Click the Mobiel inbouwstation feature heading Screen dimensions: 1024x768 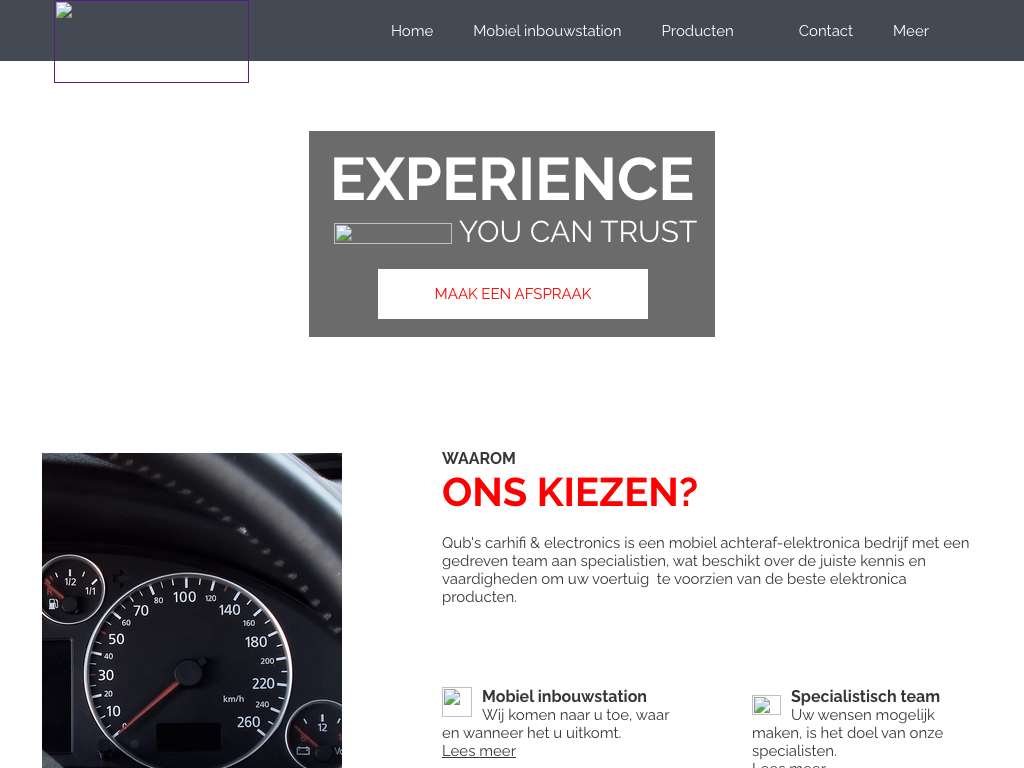click(x=564, y=696)
